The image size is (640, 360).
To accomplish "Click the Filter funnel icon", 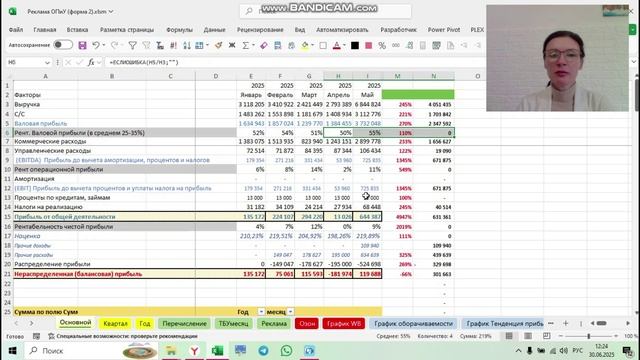I will [x=132, y=45].
